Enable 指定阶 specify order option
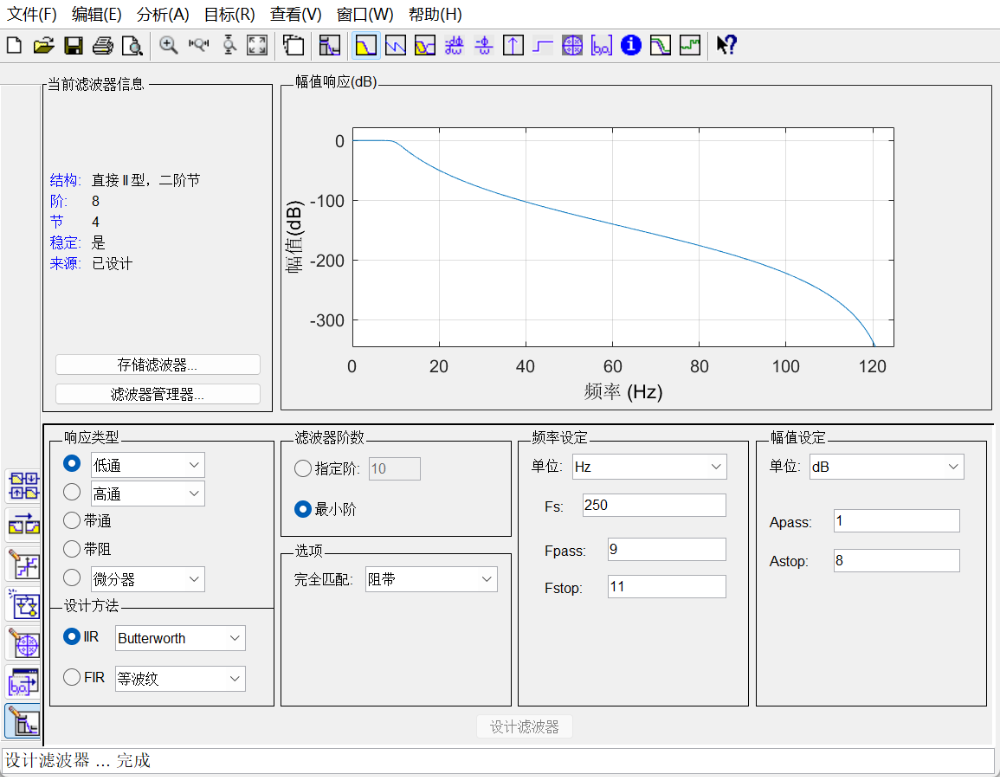 (x=302, y=469)
